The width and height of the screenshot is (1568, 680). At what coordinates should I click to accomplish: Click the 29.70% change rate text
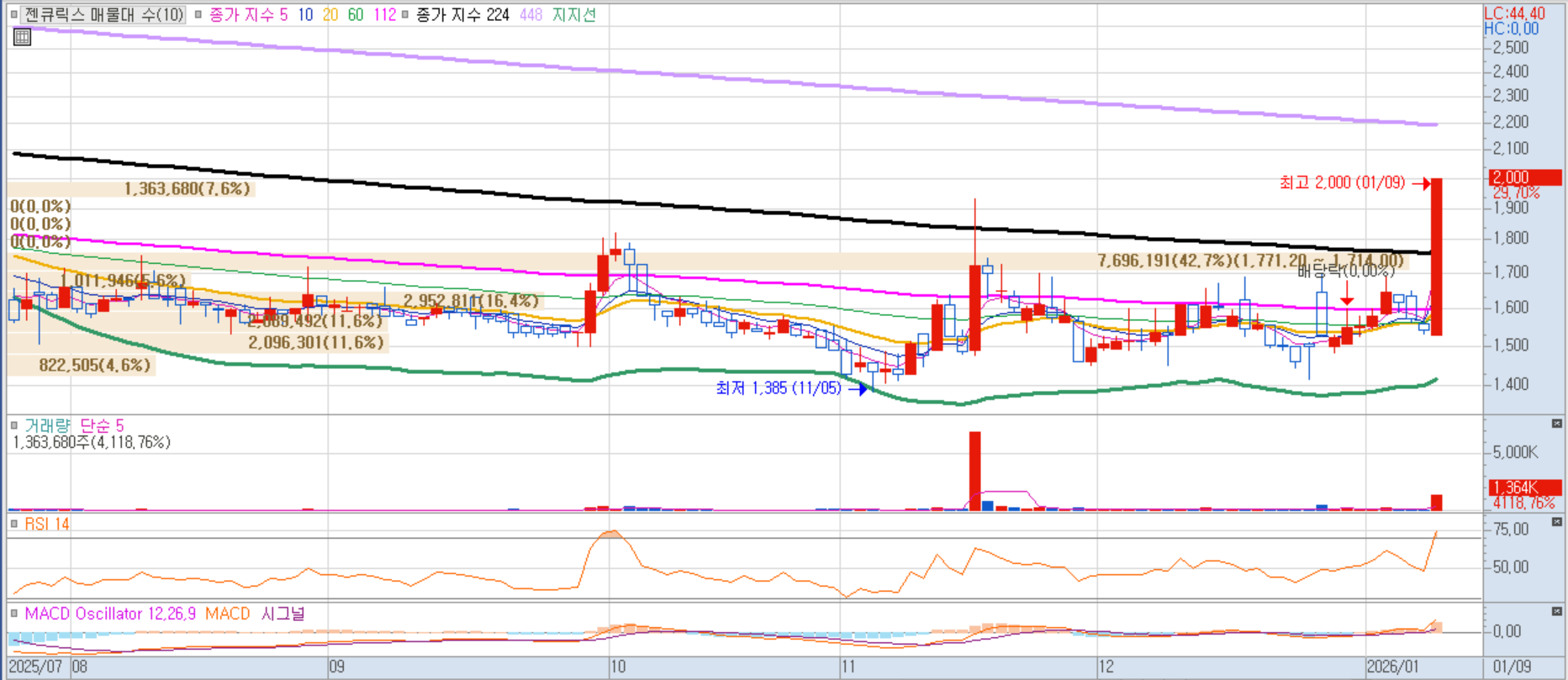(1516, 192)
